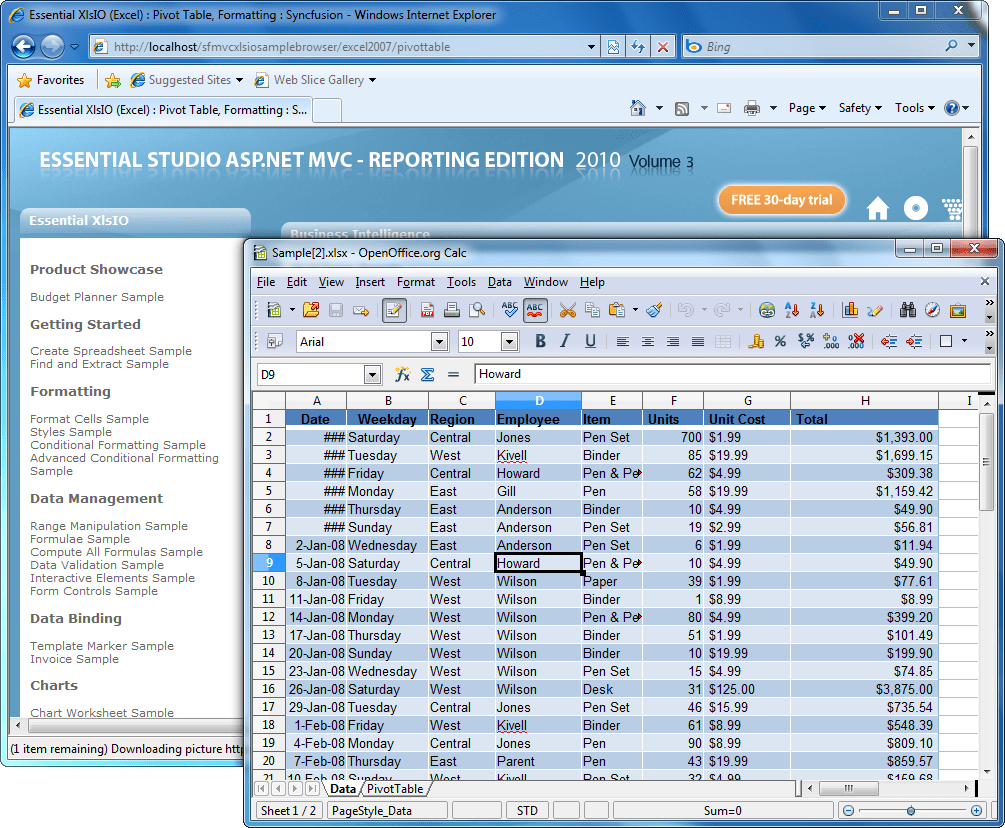Screen dimensions: 1005x828
Task: Export directly as PDF
Action: pyautogui.click(x=428, y=311)
